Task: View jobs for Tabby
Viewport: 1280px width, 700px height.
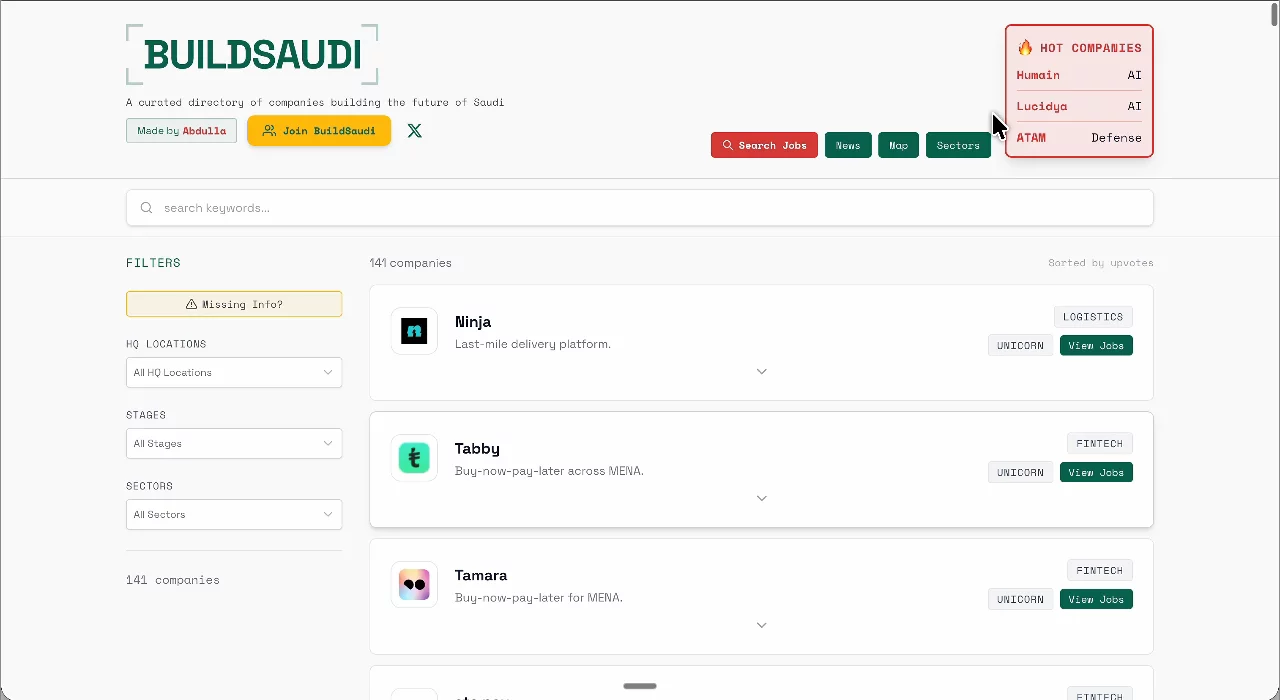Action: click(x=1096, y=472)
